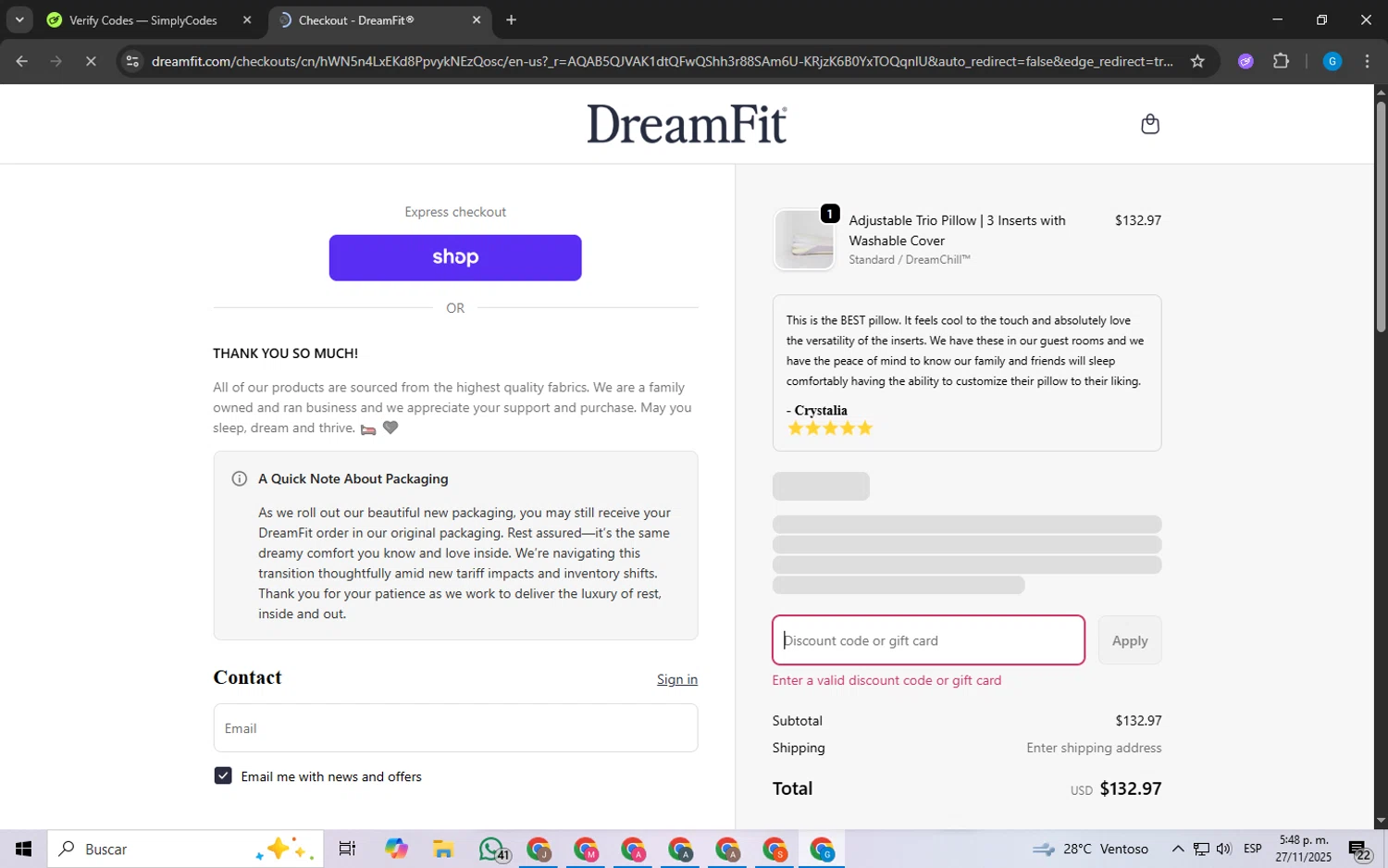This screenshot has width=1388, height=868.
Task: Bookmark this page with the star icon
Action: (1197, 61)
